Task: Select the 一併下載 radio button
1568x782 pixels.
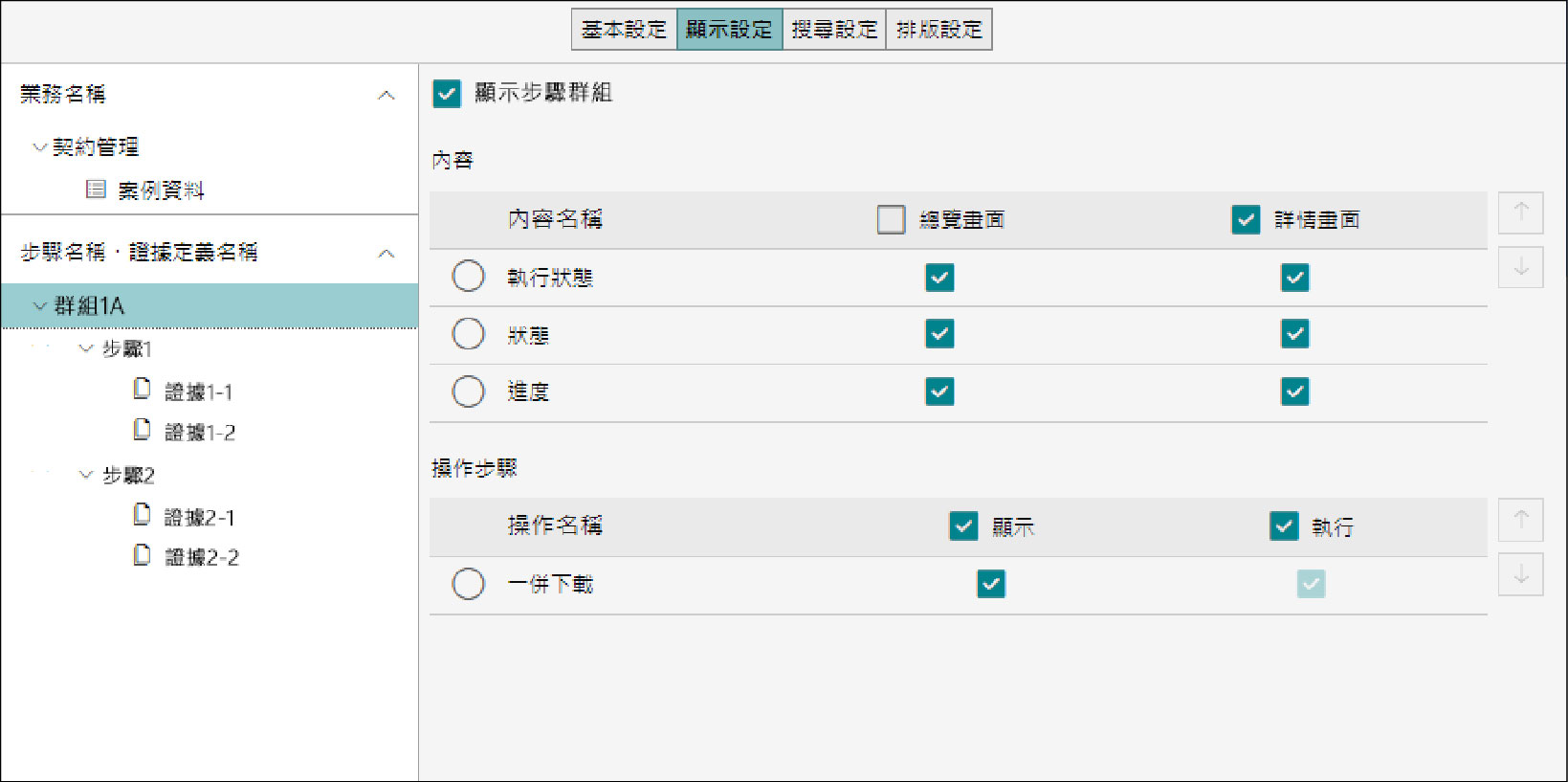Action: coord(468,584)
